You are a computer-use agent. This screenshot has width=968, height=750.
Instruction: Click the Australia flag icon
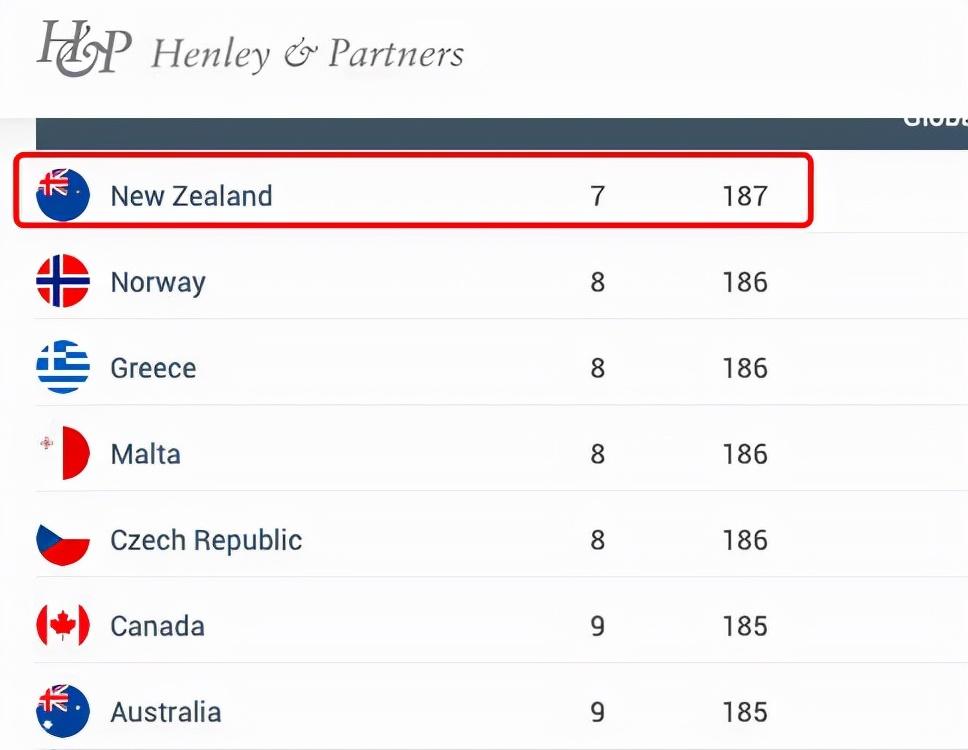coord(63,711)
